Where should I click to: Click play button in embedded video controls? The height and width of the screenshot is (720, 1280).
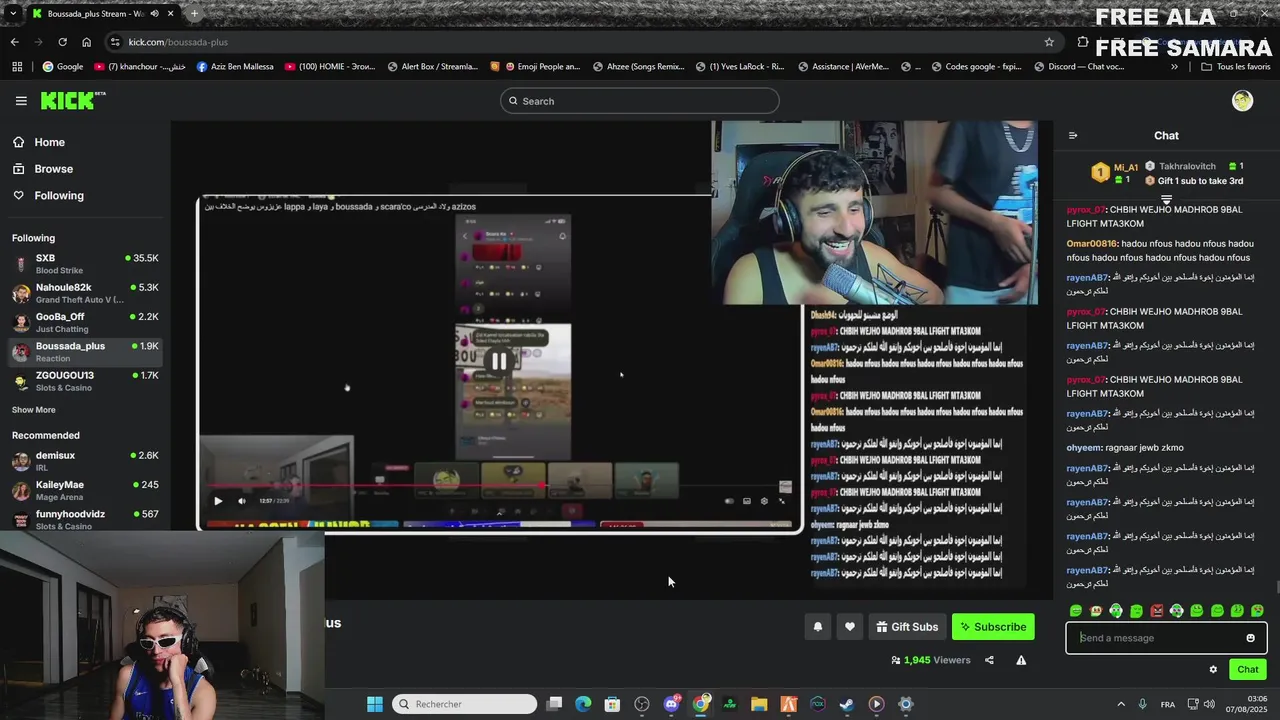[218, 501]
